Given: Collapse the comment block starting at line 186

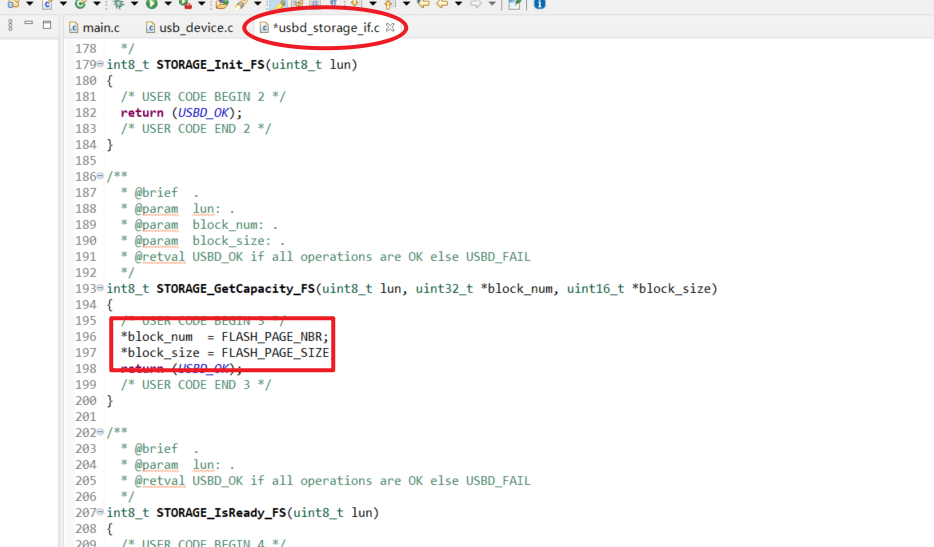Looking at the screenshot, I should [x=101, y=176].
